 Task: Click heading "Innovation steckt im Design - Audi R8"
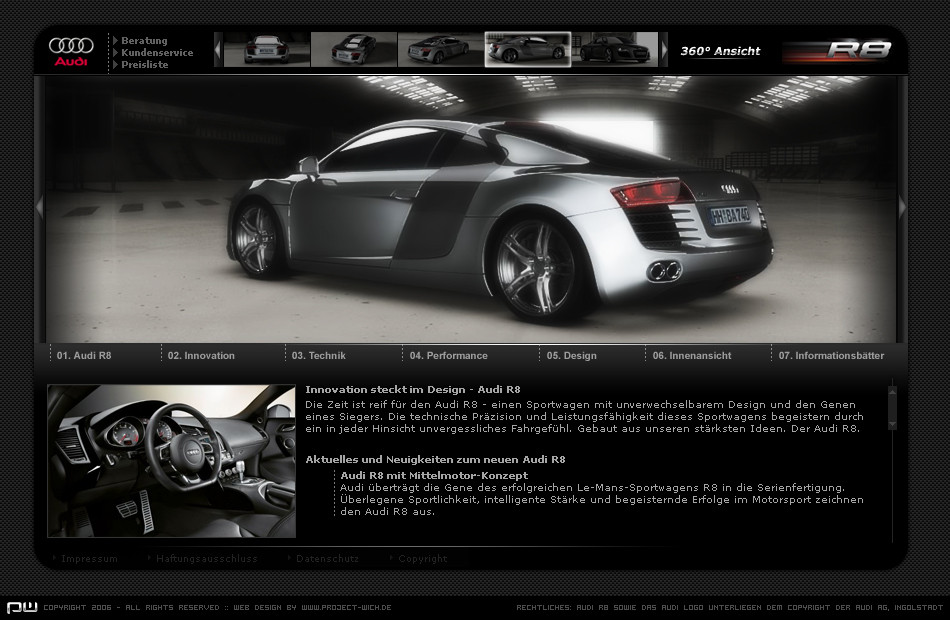point(413,390)
